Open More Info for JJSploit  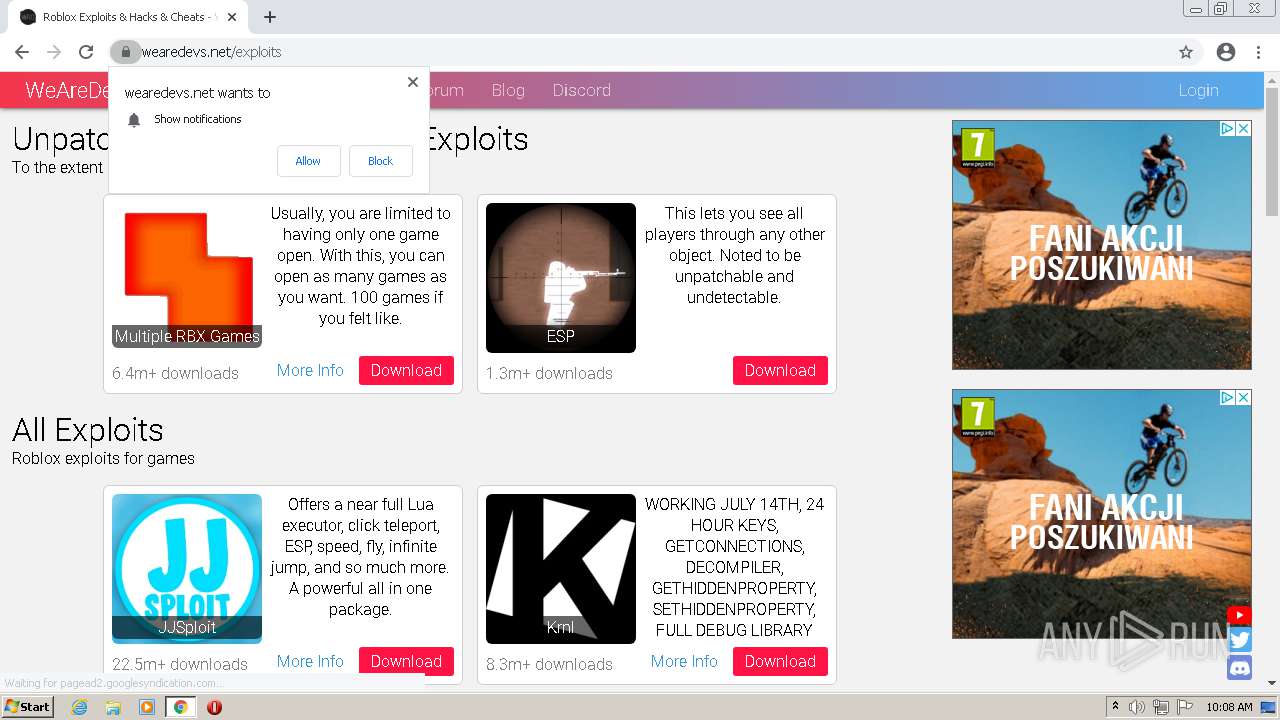point(310,661)
